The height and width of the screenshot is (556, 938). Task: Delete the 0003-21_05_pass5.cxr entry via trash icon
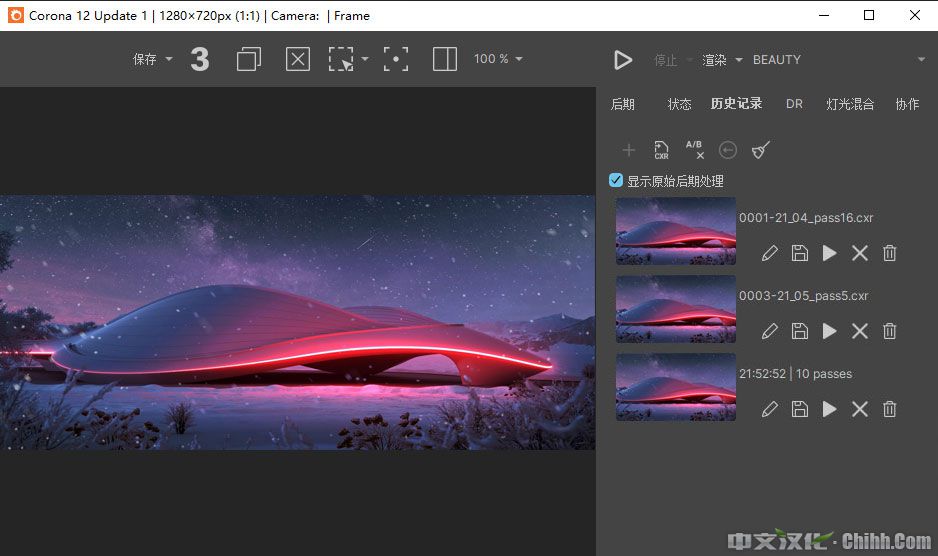(x=889, y=331)
